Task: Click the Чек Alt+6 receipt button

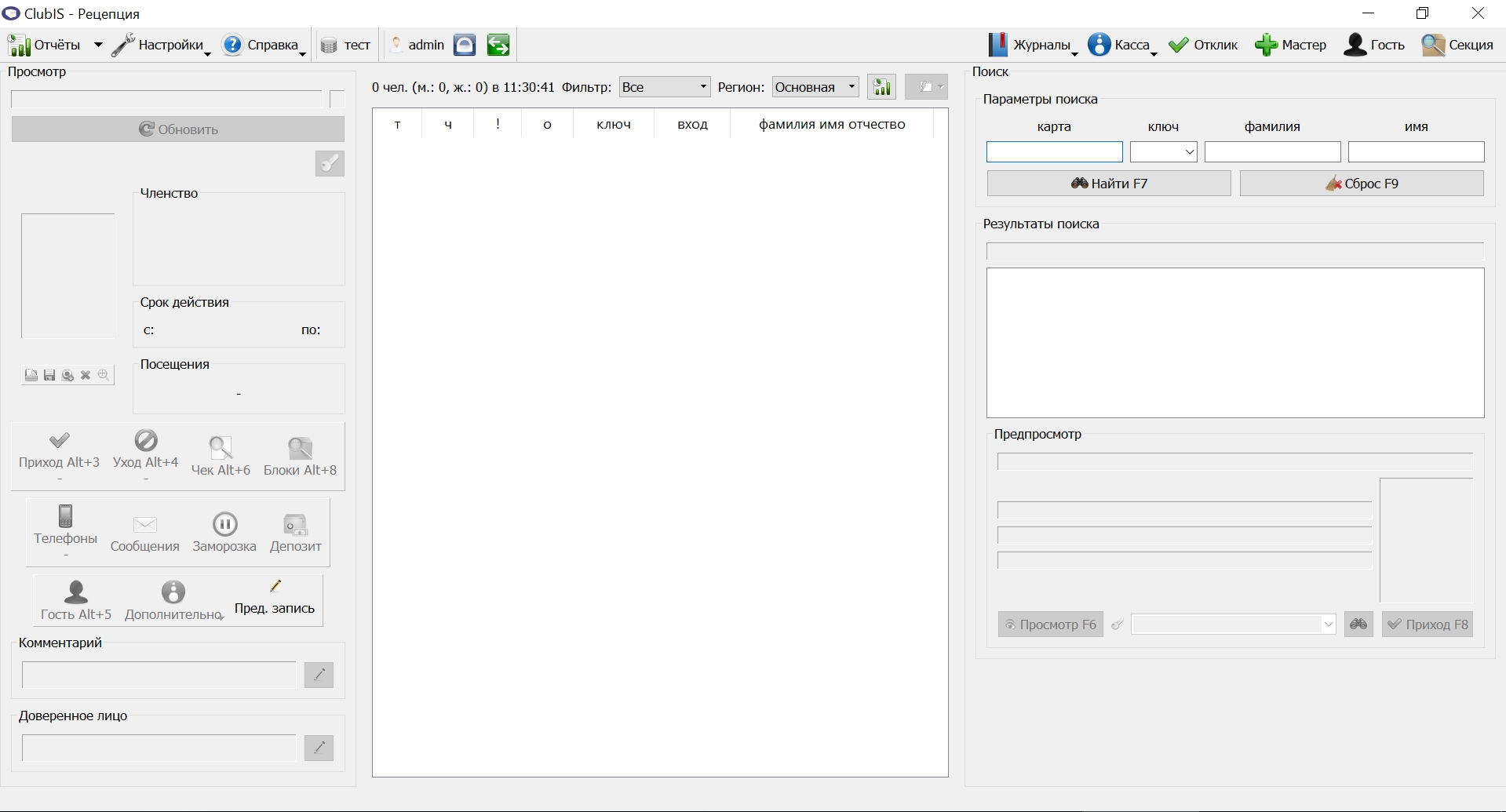Action: pyautogui.click(x=221, y=457)
